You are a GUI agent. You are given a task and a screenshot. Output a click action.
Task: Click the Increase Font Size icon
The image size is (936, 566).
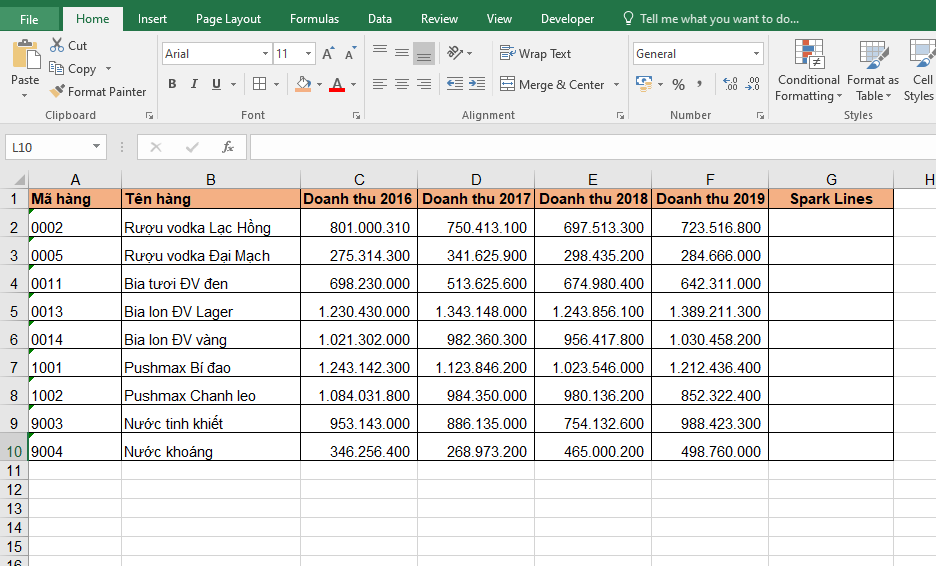[x=328, y=54]
